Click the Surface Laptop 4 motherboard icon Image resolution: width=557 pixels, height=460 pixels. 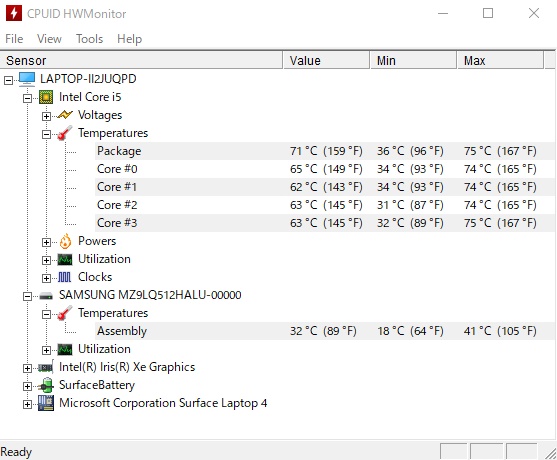tap(46, 403)
